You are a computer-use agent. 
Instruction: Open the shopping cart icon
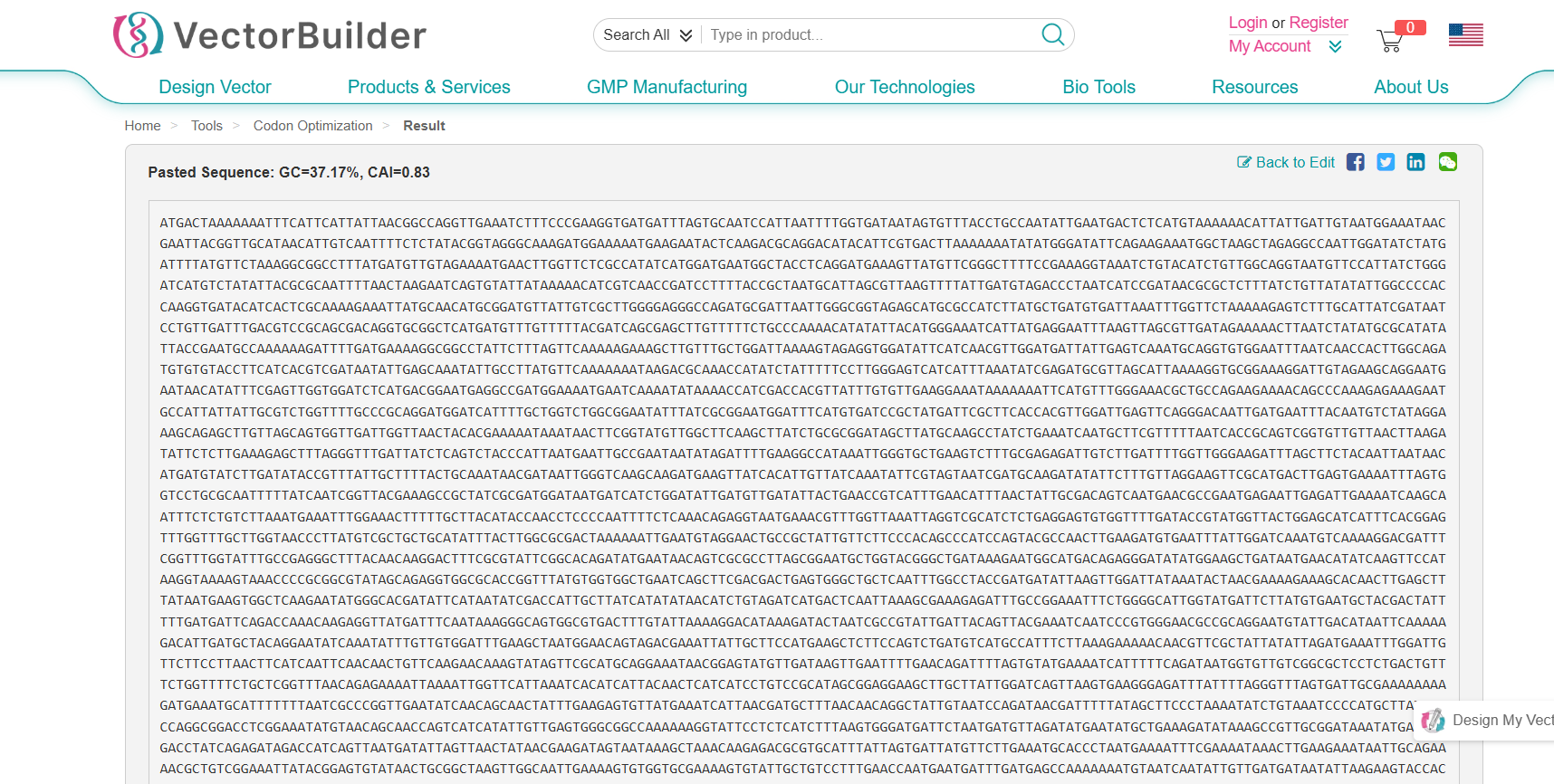(1389, 41)
